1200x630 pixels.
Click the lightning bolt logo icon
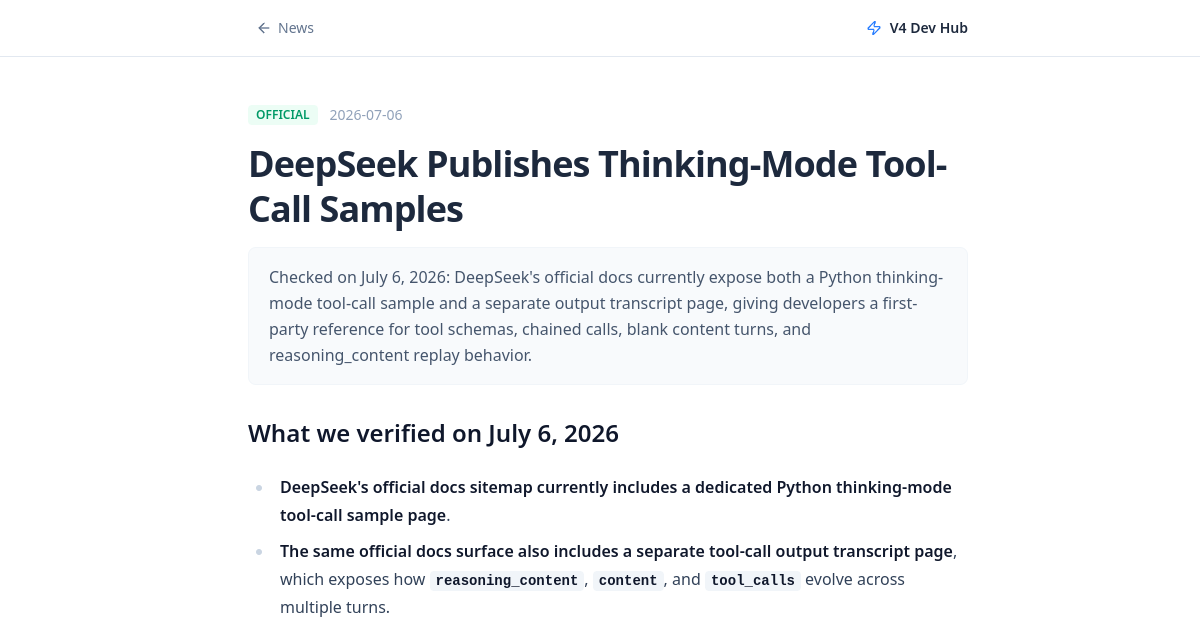click(874, 28)
